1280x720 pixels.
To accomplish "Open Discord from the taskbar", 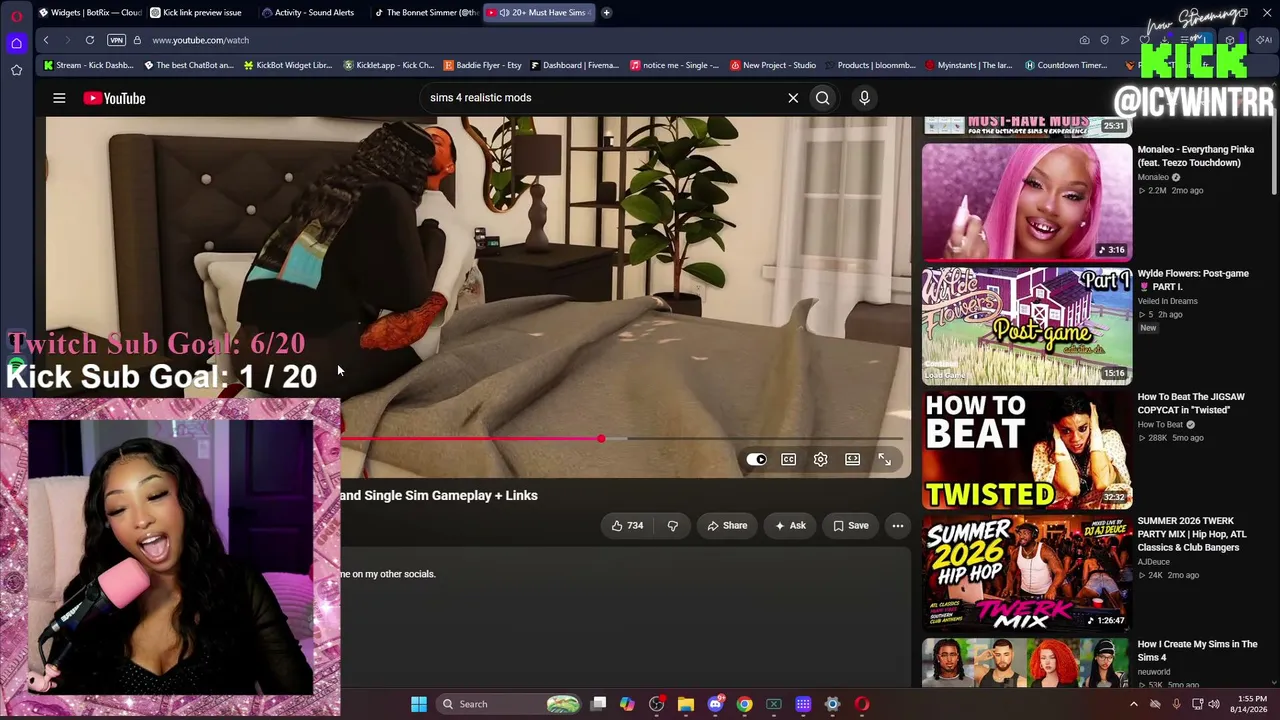I will pos(715,704).
